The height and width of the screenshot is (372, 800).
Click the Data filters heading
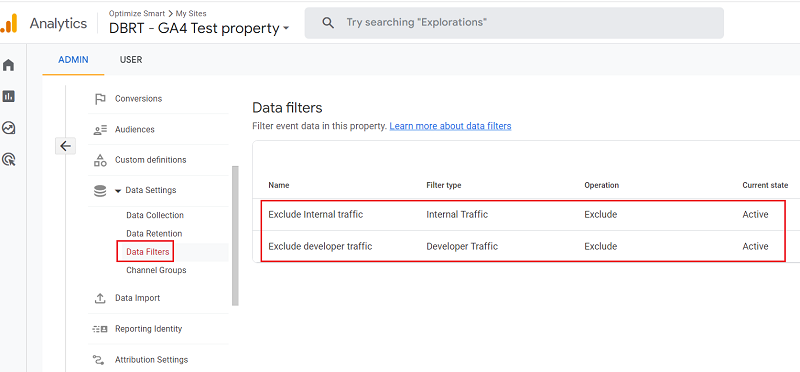287,108
